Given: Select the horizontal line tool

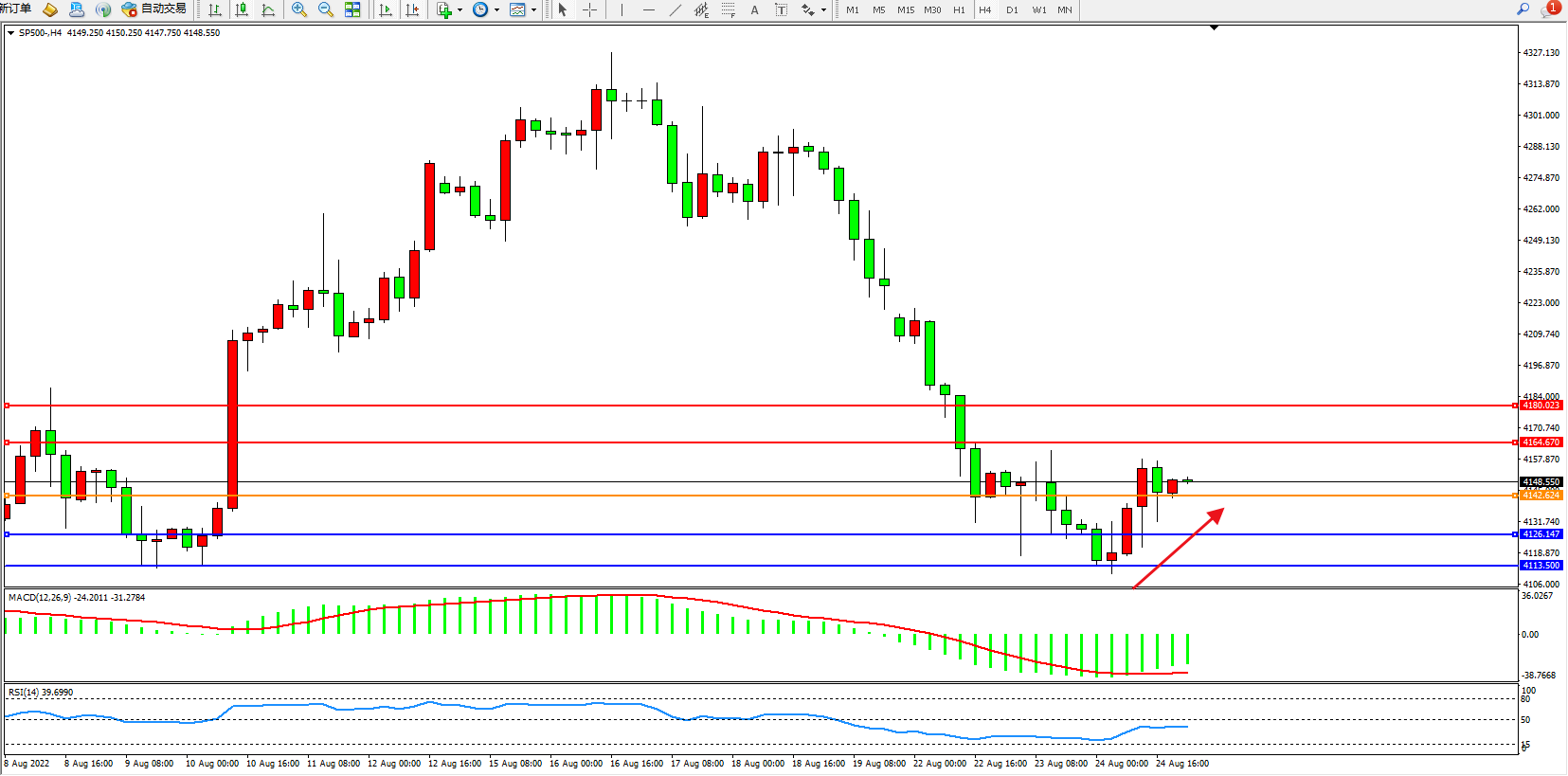Looking at the screenshot, I should pos(648,9).
